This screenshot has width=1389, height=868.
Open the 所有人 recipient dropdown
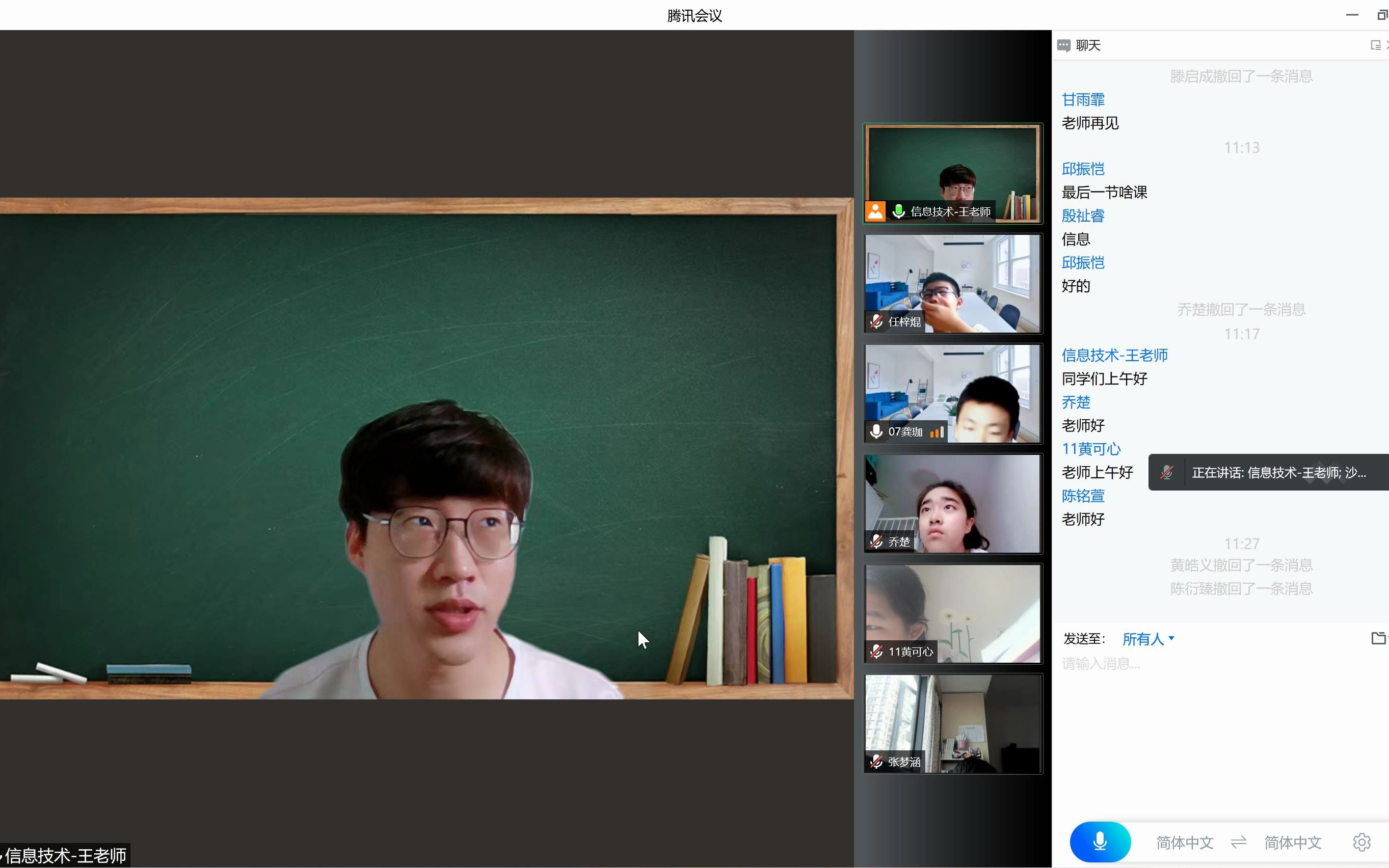[x=1148, y=639]
